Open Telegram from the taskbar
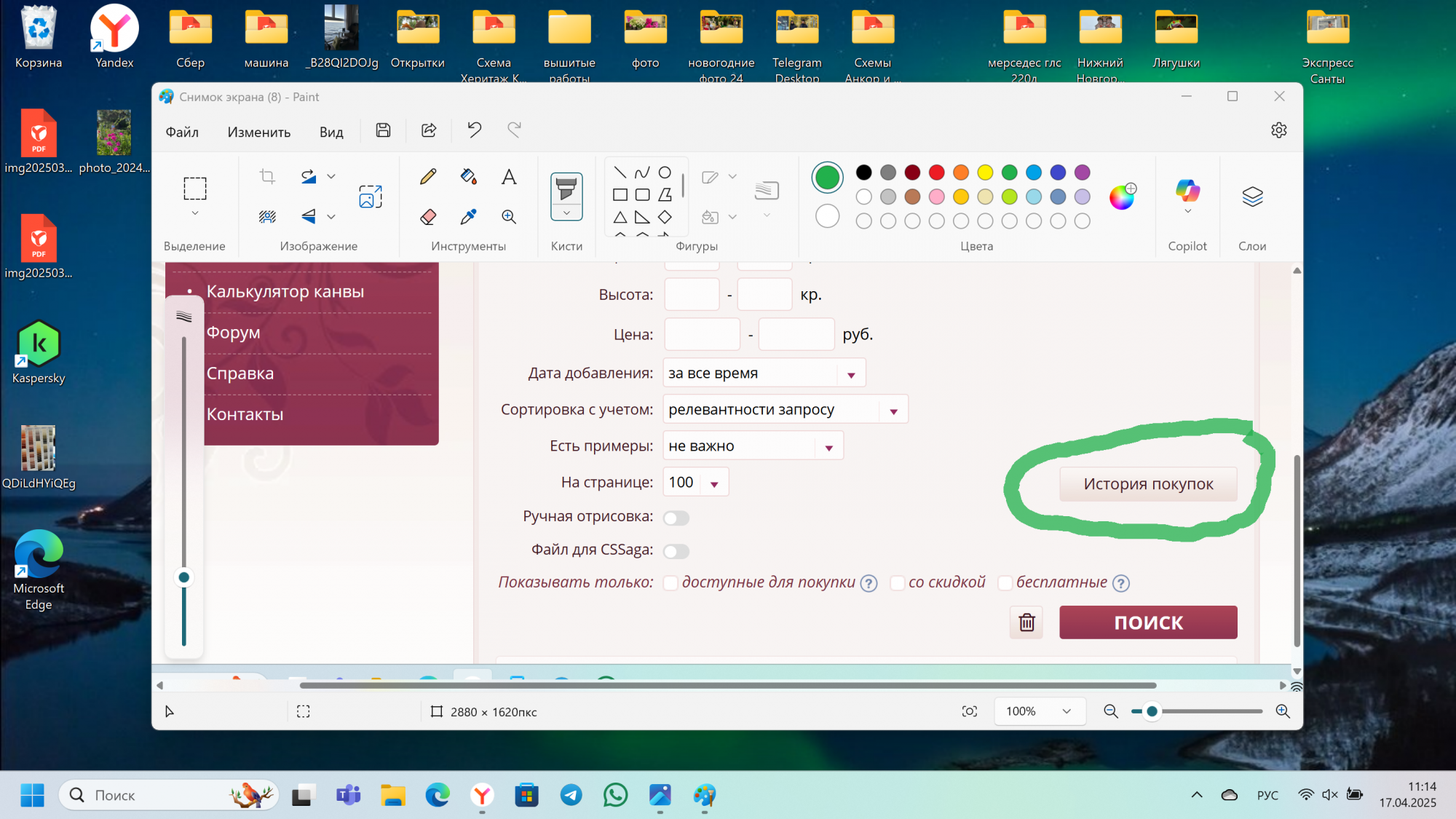 tap(571, 795)
